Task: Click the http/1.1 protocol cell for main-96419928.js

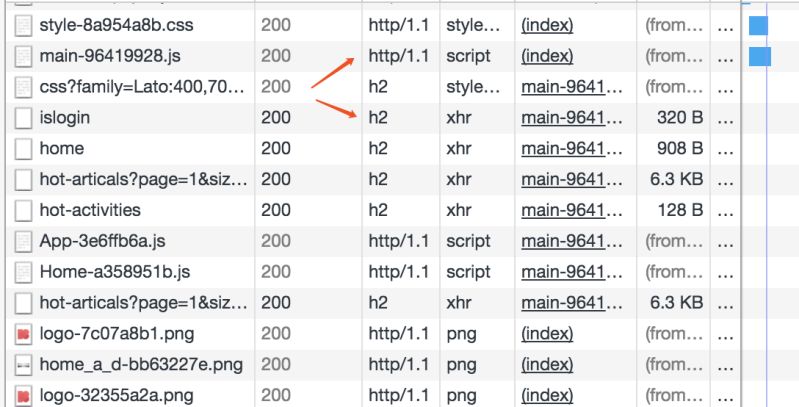Action: [x=399, y=56]
